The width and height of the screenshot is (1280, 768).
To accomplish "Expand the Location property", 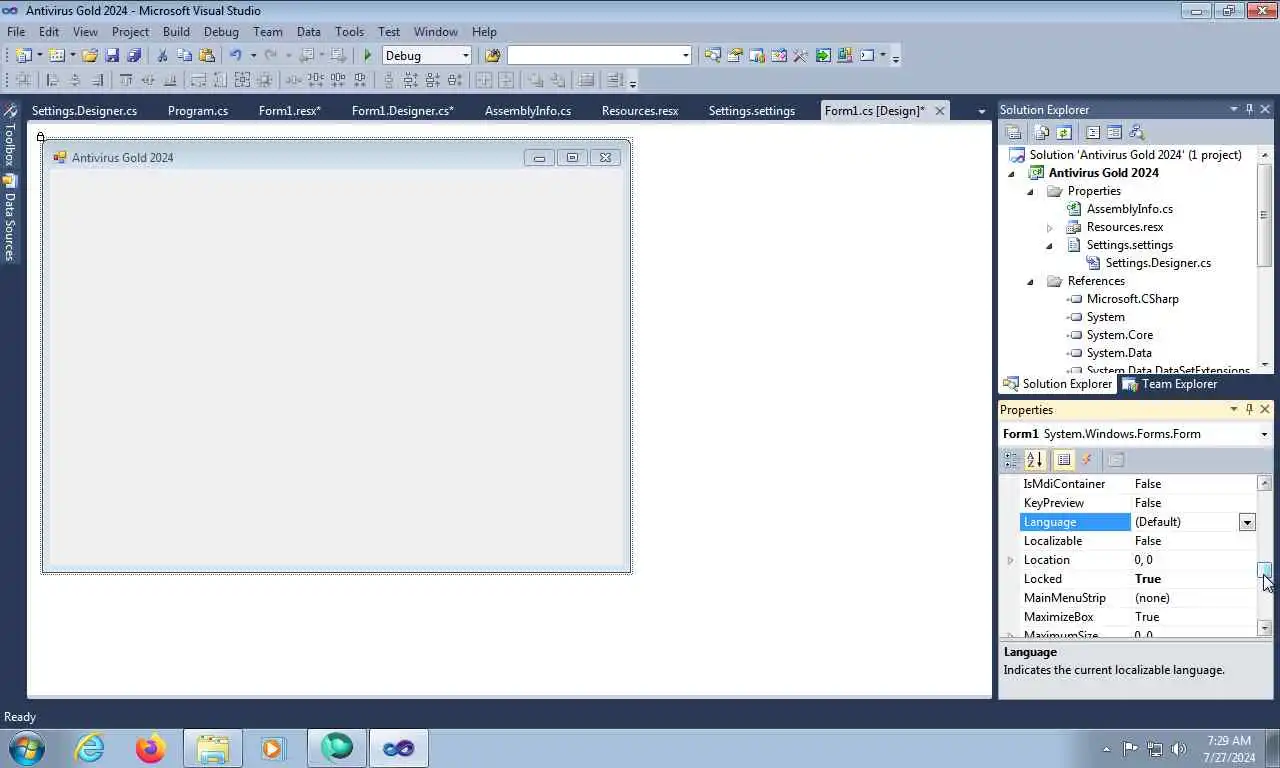I will (1010, 560).
